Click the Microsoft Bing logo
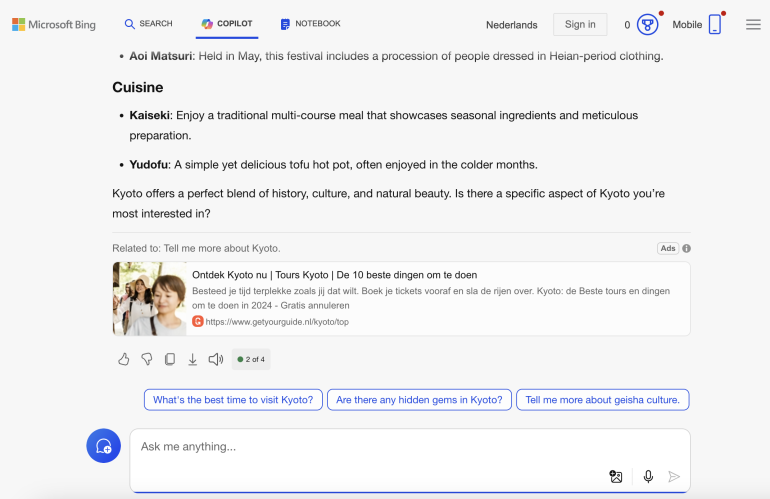 (x=54, y=24)
